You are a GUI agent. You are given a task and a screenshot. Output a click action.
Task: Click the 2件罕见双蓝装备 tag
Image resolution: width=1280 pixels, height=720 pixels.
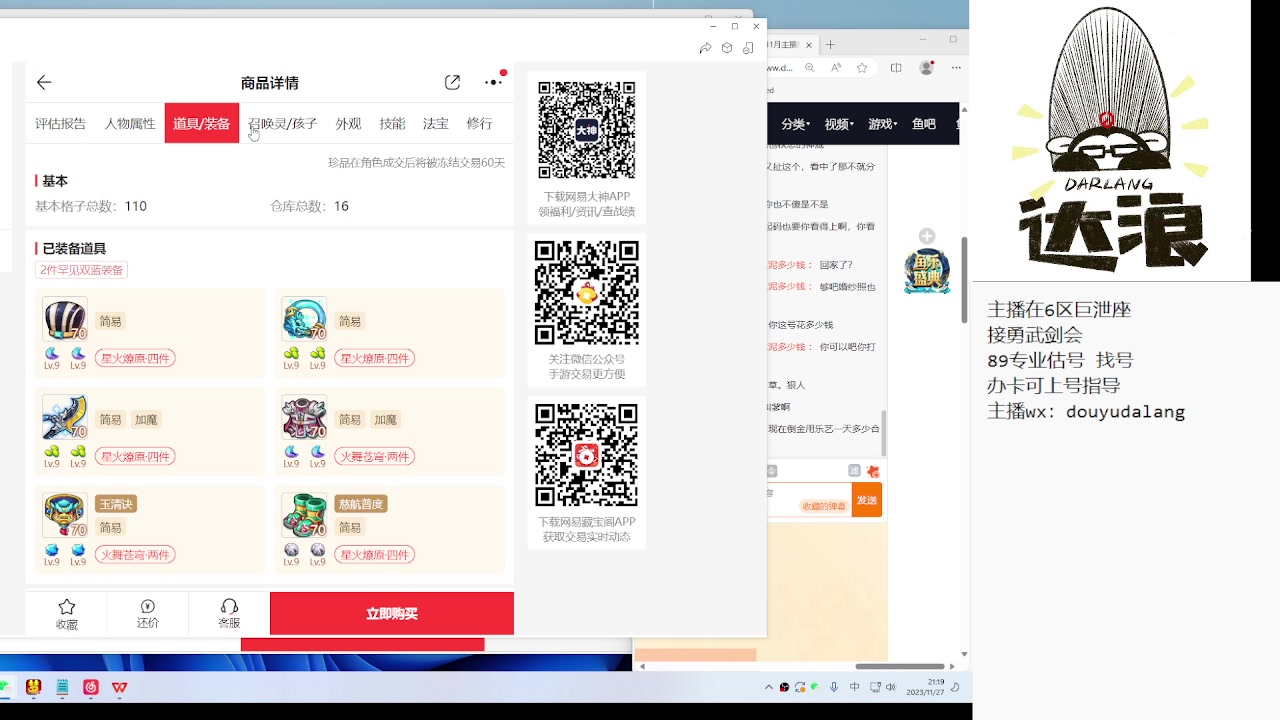pyautogui.click(x=82, y=270)
